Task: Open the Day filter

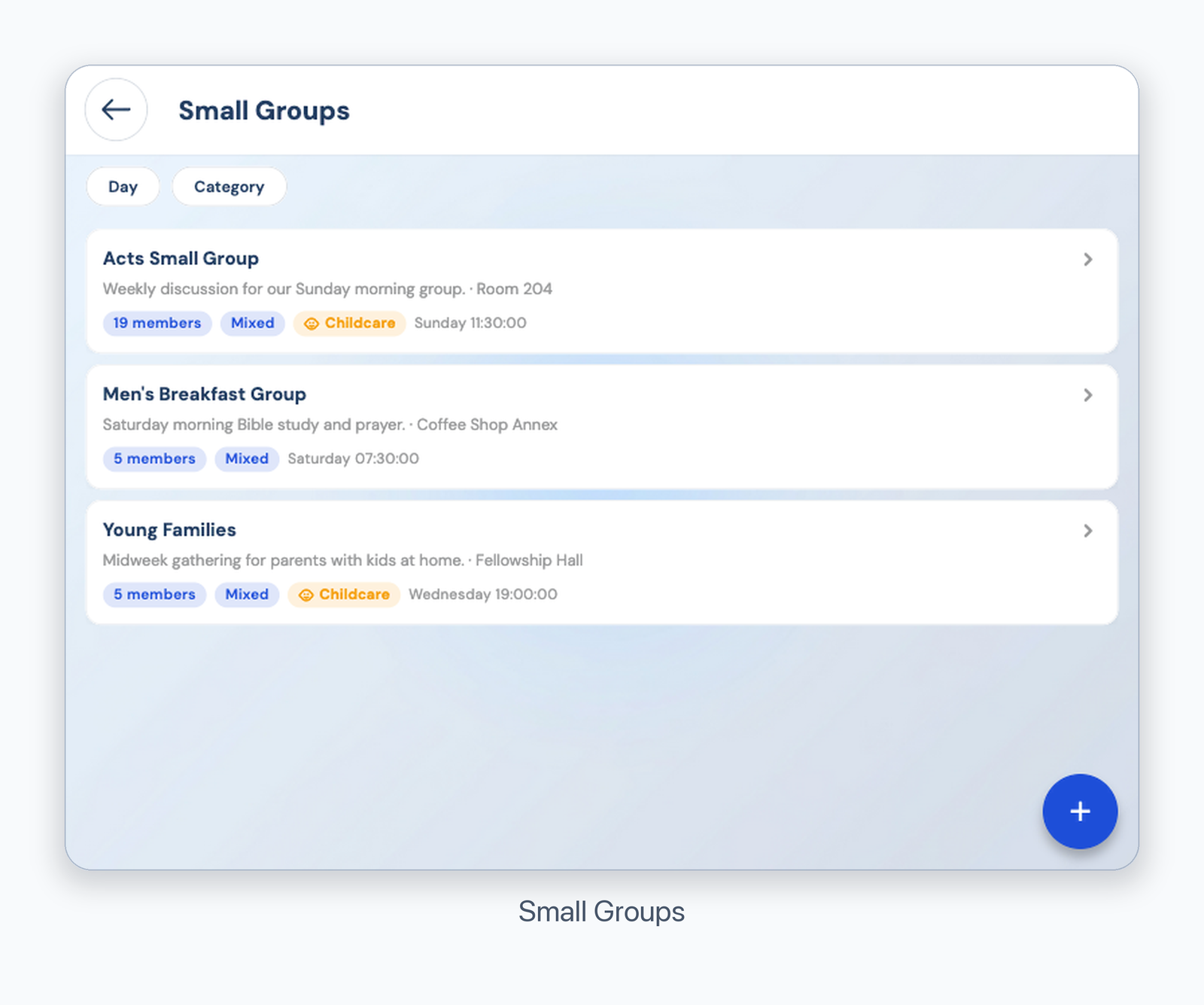Action: [123, 187]
